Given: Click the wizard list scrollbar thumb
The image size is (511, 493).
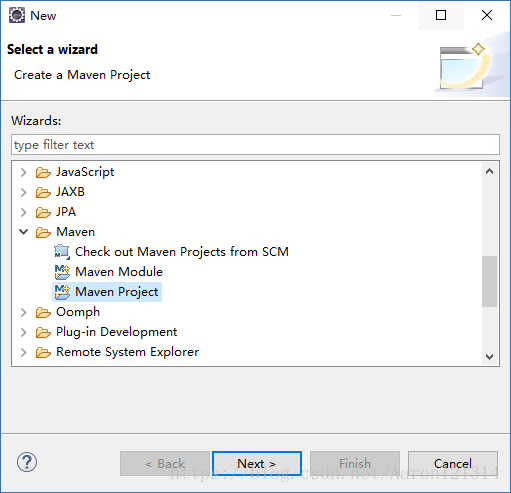Looking at the screenshot, I should click(489, 281).
